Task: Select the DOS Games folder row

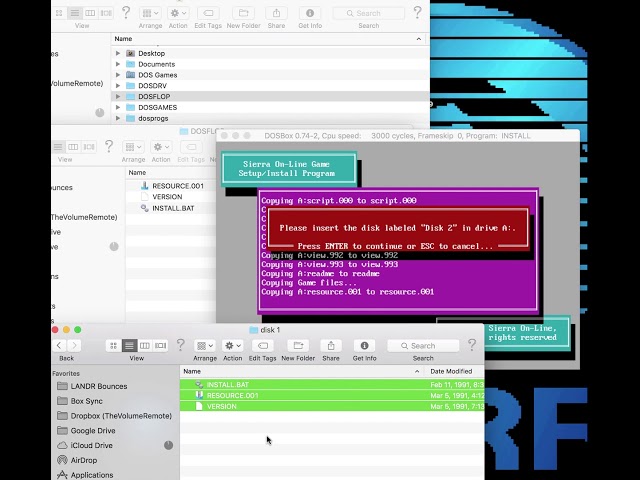Action: [270, 75]
